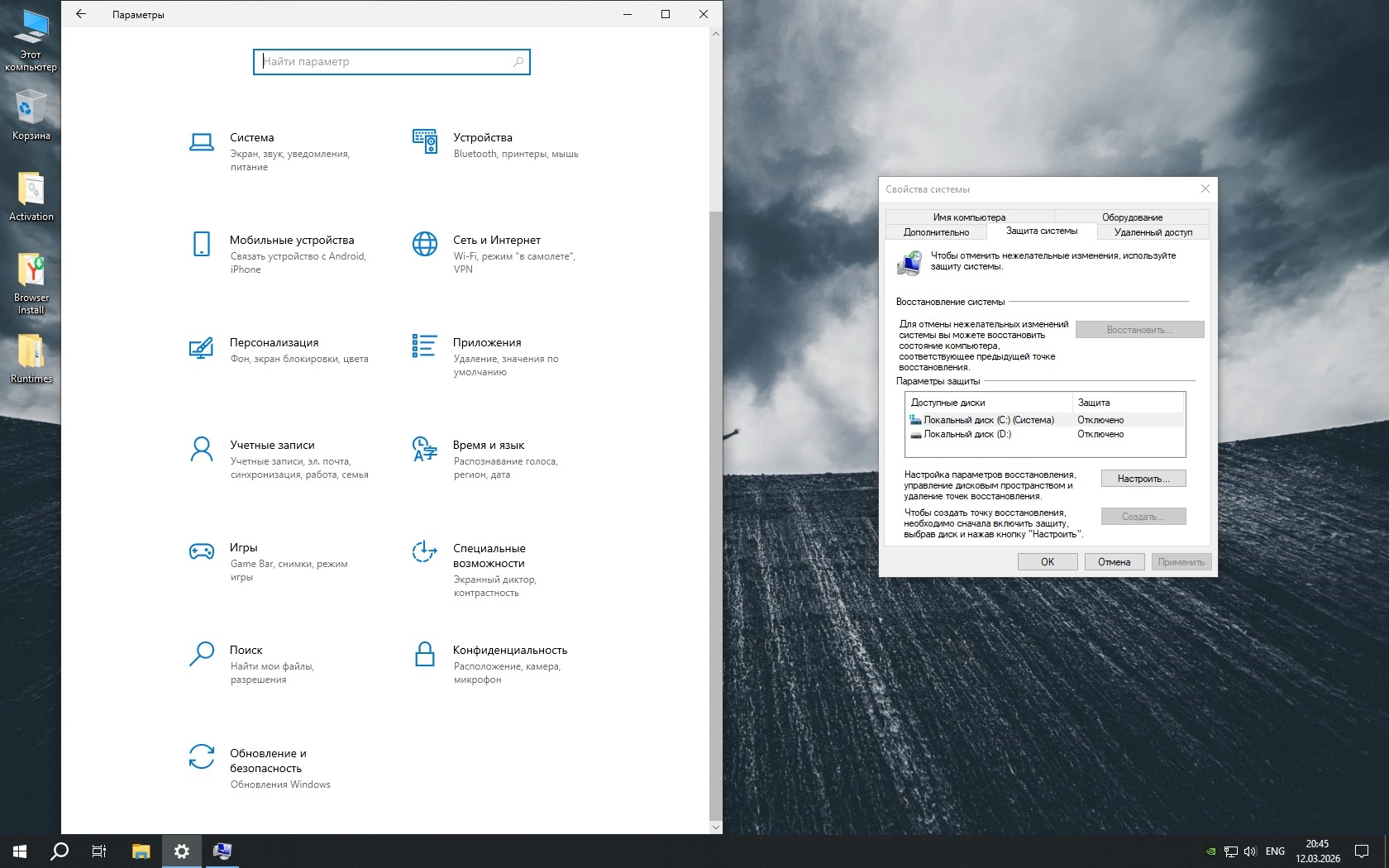The height and width of the screenshot is (868, 1389).
Task: Open the Устройства settings icon
Action: [425, 141]
